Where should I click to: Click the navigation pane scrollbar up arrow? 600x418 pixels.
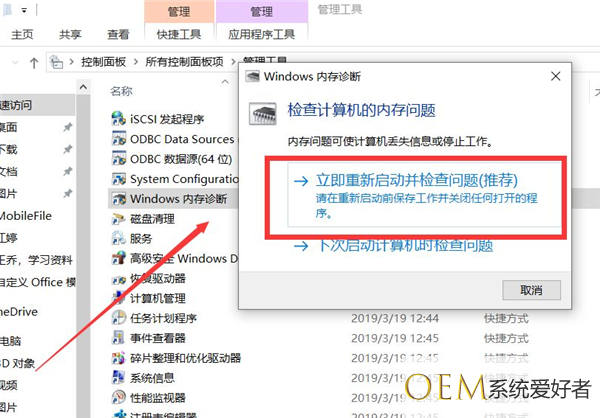click(x=83, y=87)
